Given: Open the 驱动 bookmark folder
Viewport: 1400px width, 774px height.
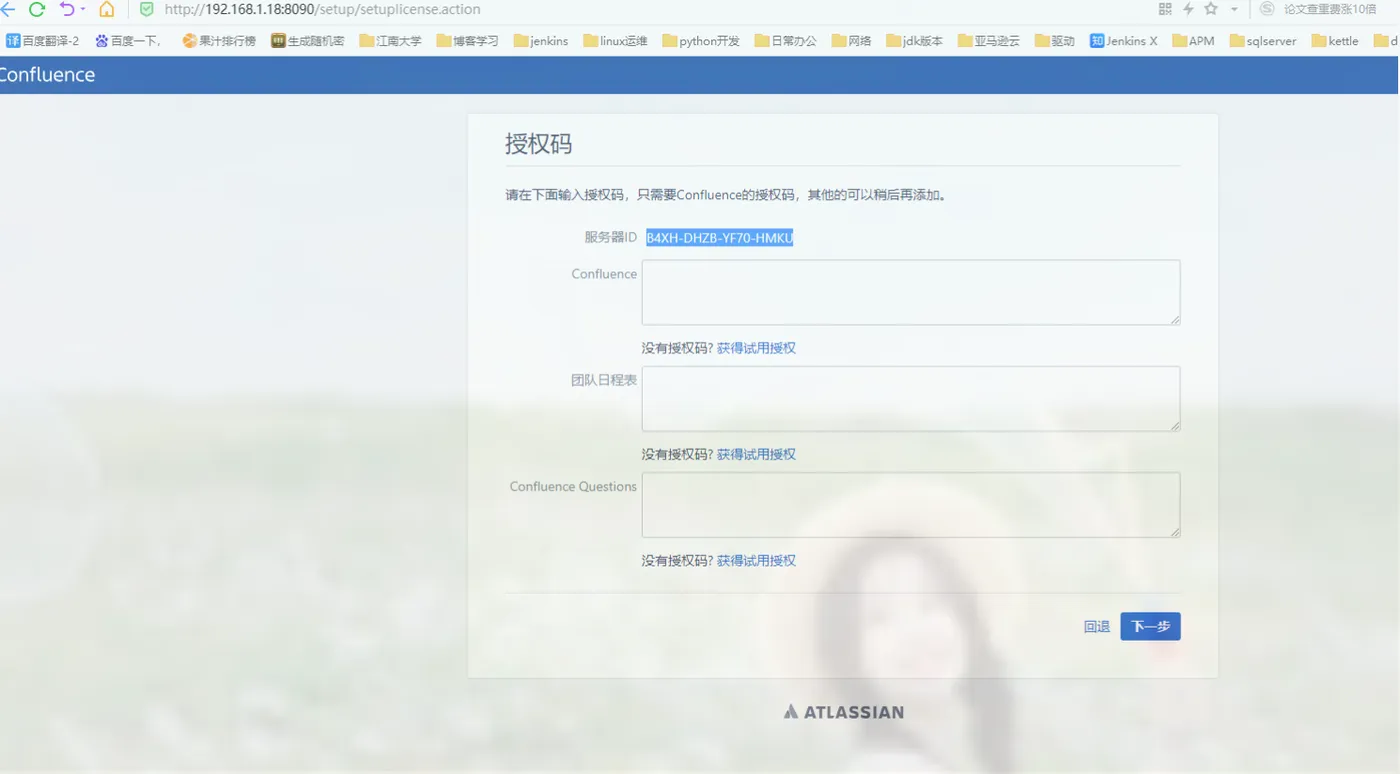Looking at the screenshot, I should 1055,41.
